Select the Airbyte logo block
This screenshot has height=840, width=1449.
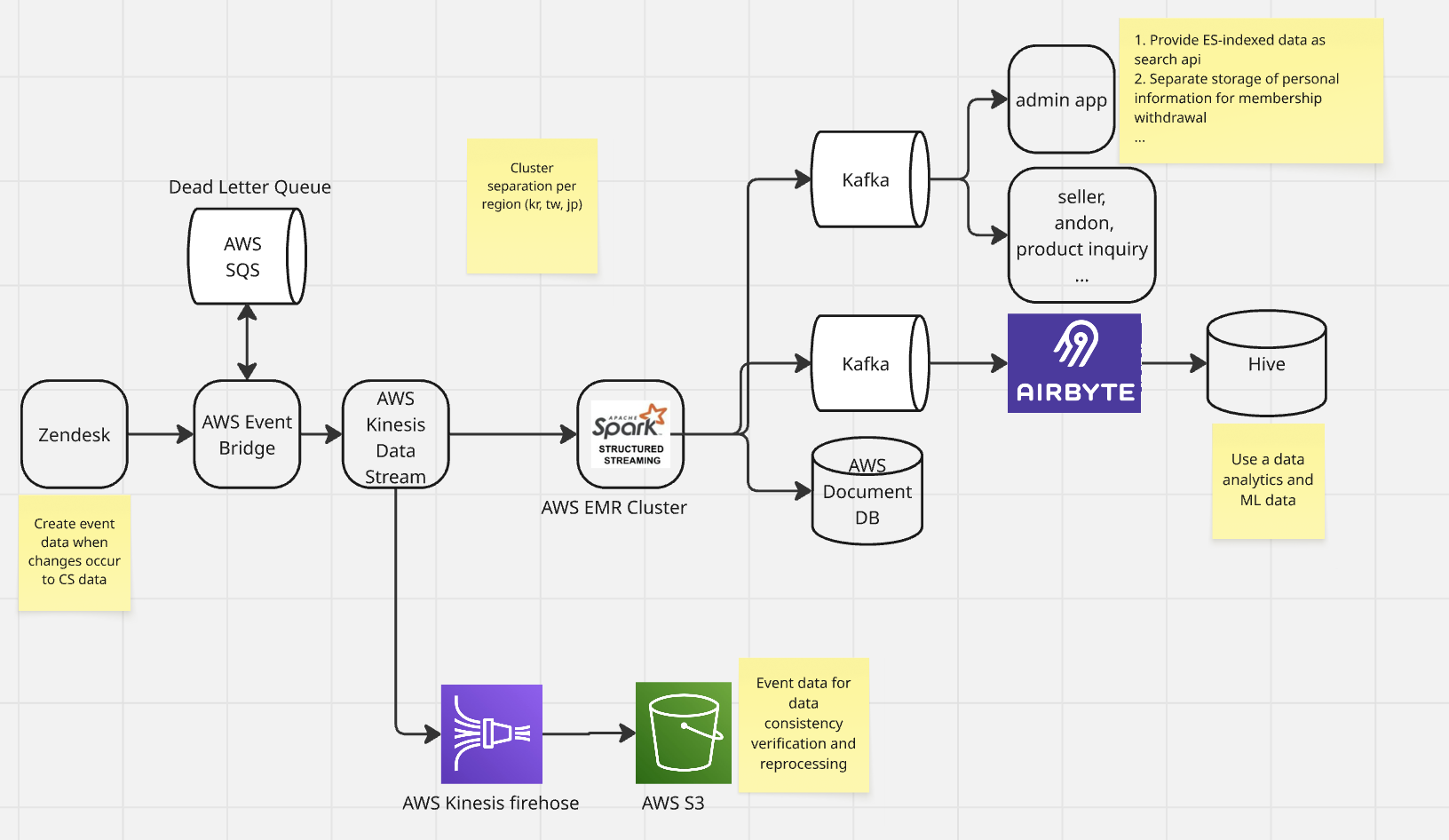pos(1074,363)
